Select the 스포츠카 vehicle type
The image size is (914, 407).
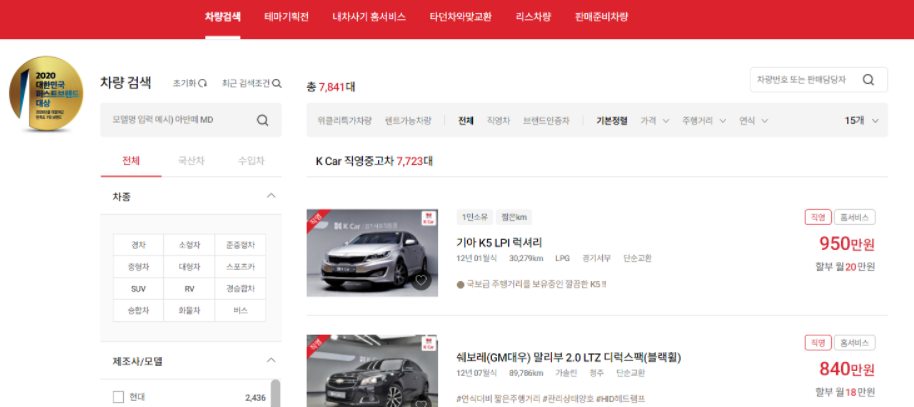[x=240, y=266]
